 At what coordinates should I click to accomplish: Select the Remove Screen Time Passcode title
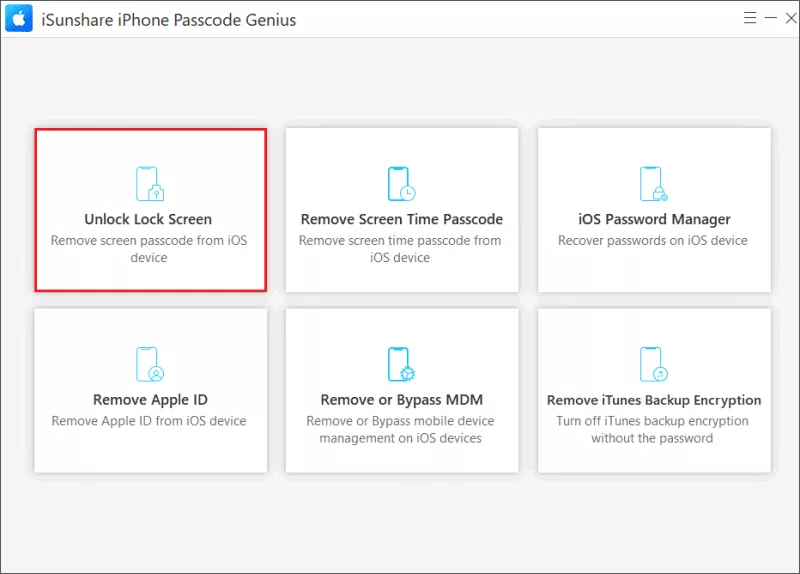(x=402, y=219)
